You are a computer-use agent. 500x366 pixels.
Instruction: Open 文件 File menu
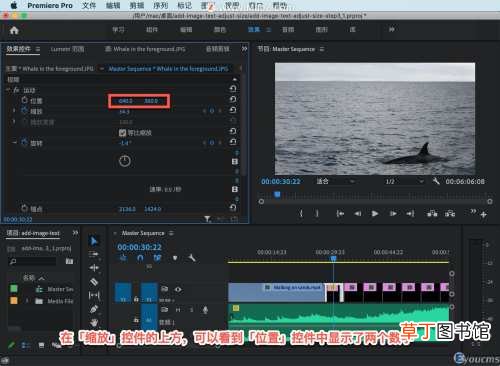pos(89,5)
